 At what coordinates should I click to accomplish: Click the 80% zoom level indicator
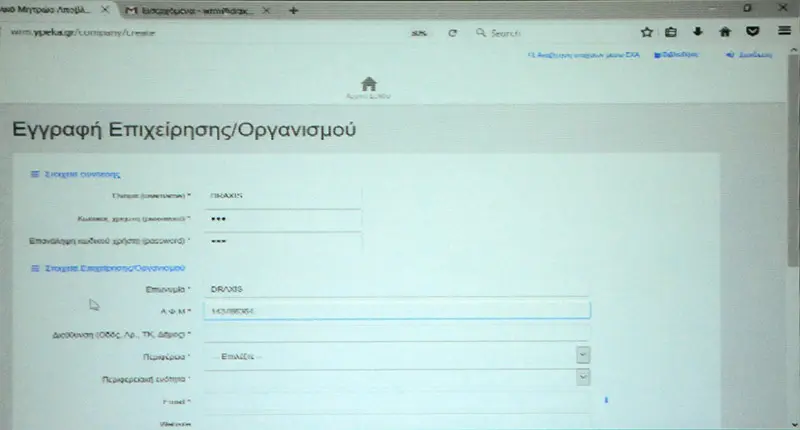point(419,33)
